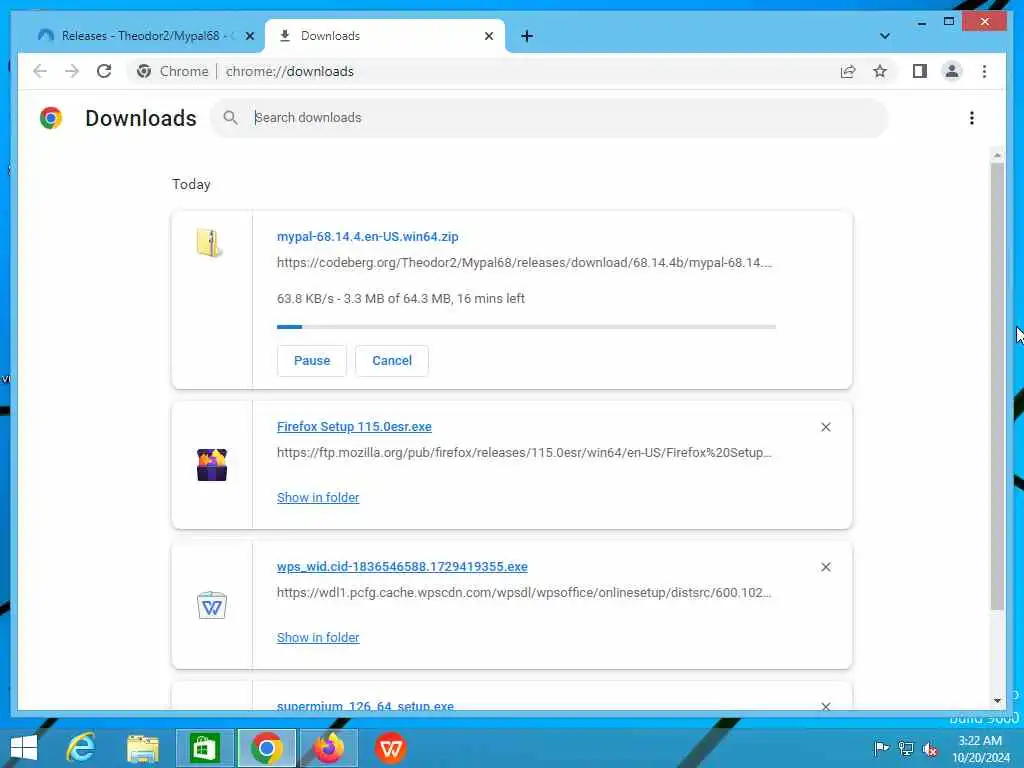Reload the downloads page

[104, 71]
